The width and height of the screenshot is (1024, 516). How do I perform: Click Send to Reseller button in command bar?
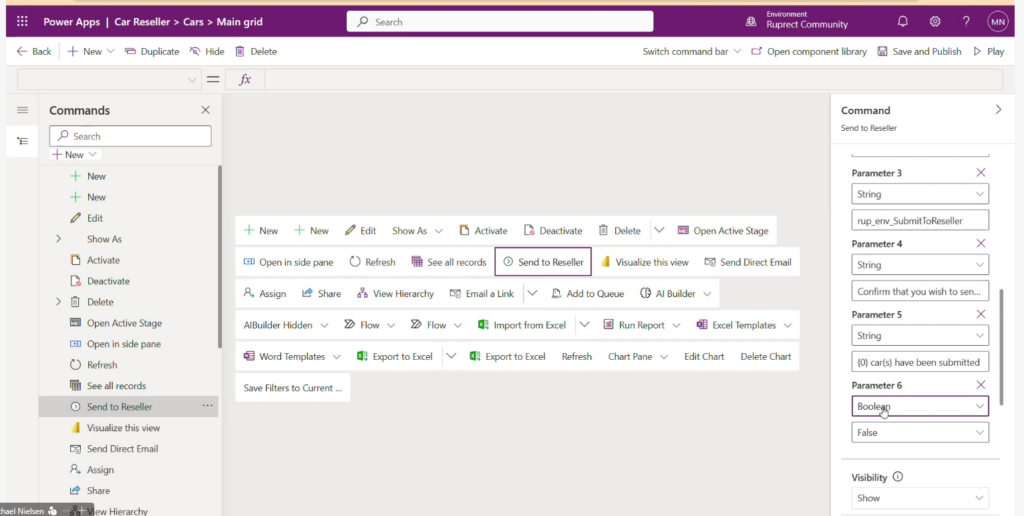543,262
